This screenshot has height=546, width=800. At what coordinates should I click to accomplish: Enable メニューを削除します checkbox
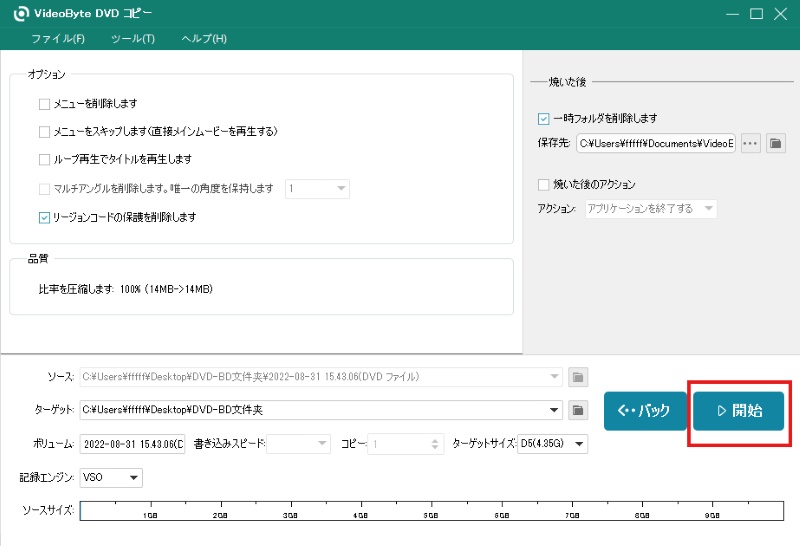[x=44, y=104]
